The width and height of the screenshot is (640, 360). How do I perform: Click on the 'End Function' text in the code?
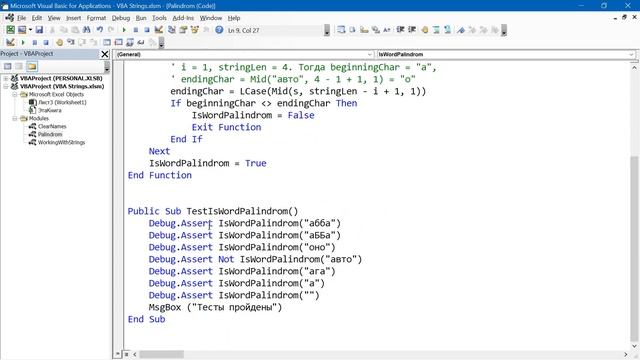click(160, 175)
